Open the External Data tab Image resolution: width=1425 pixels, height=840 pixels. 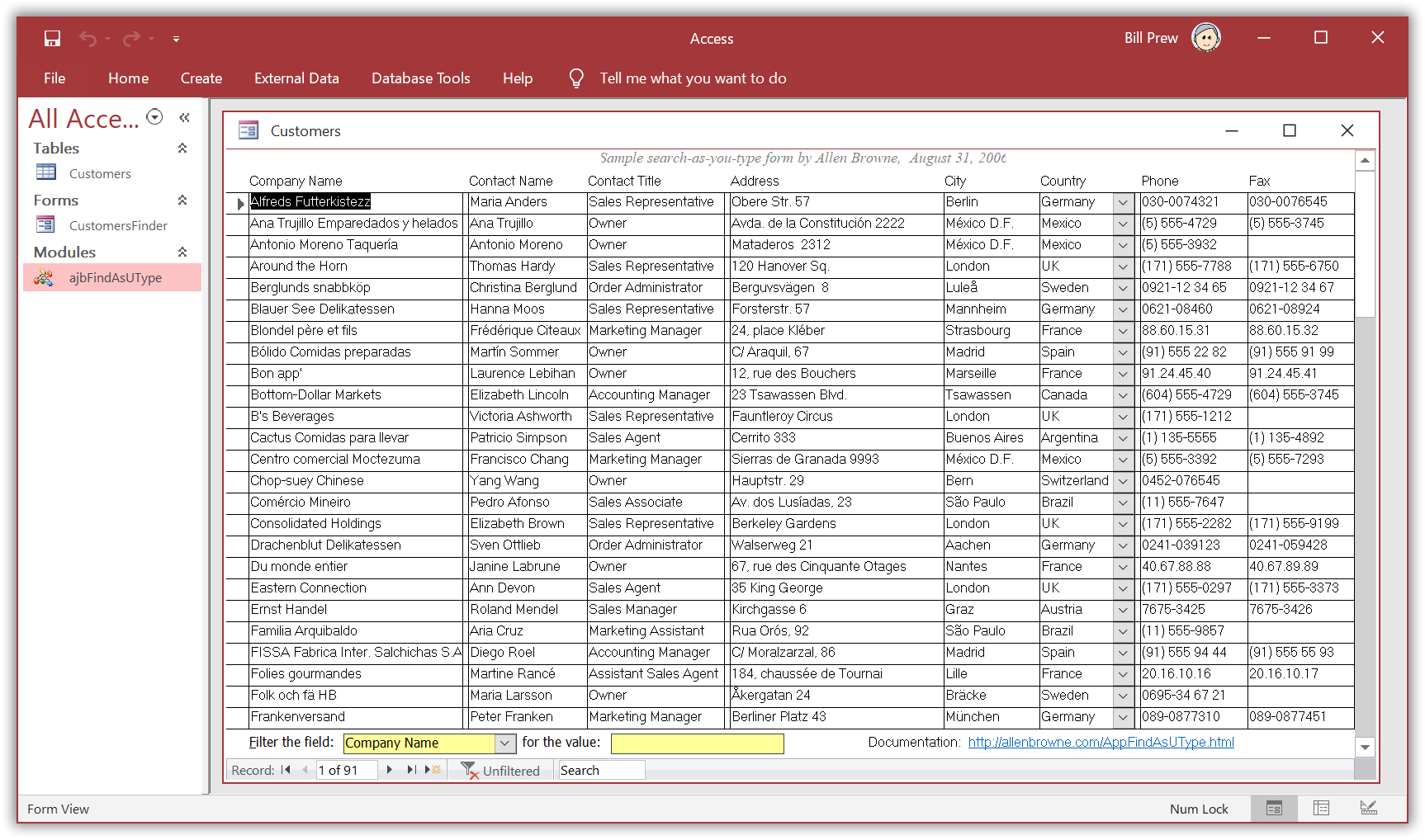296,78
